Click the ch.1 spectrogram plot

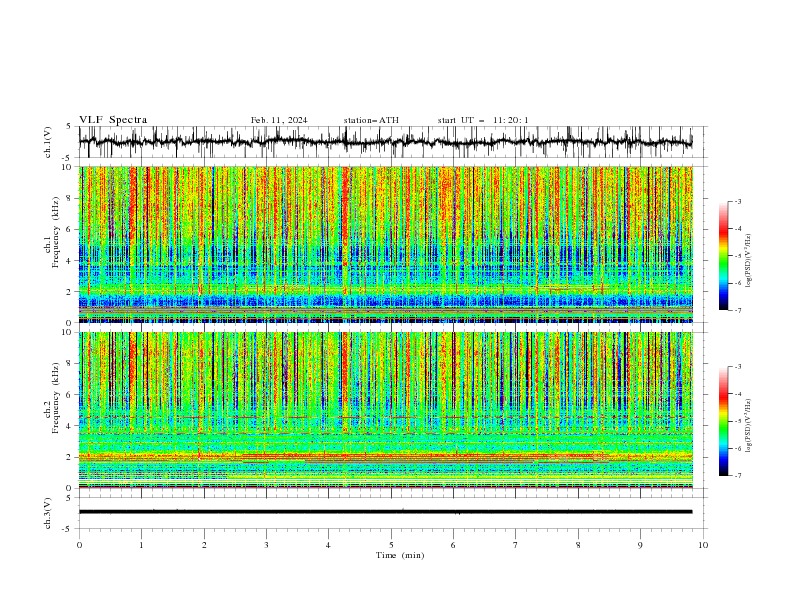click(x=385, y=244)
